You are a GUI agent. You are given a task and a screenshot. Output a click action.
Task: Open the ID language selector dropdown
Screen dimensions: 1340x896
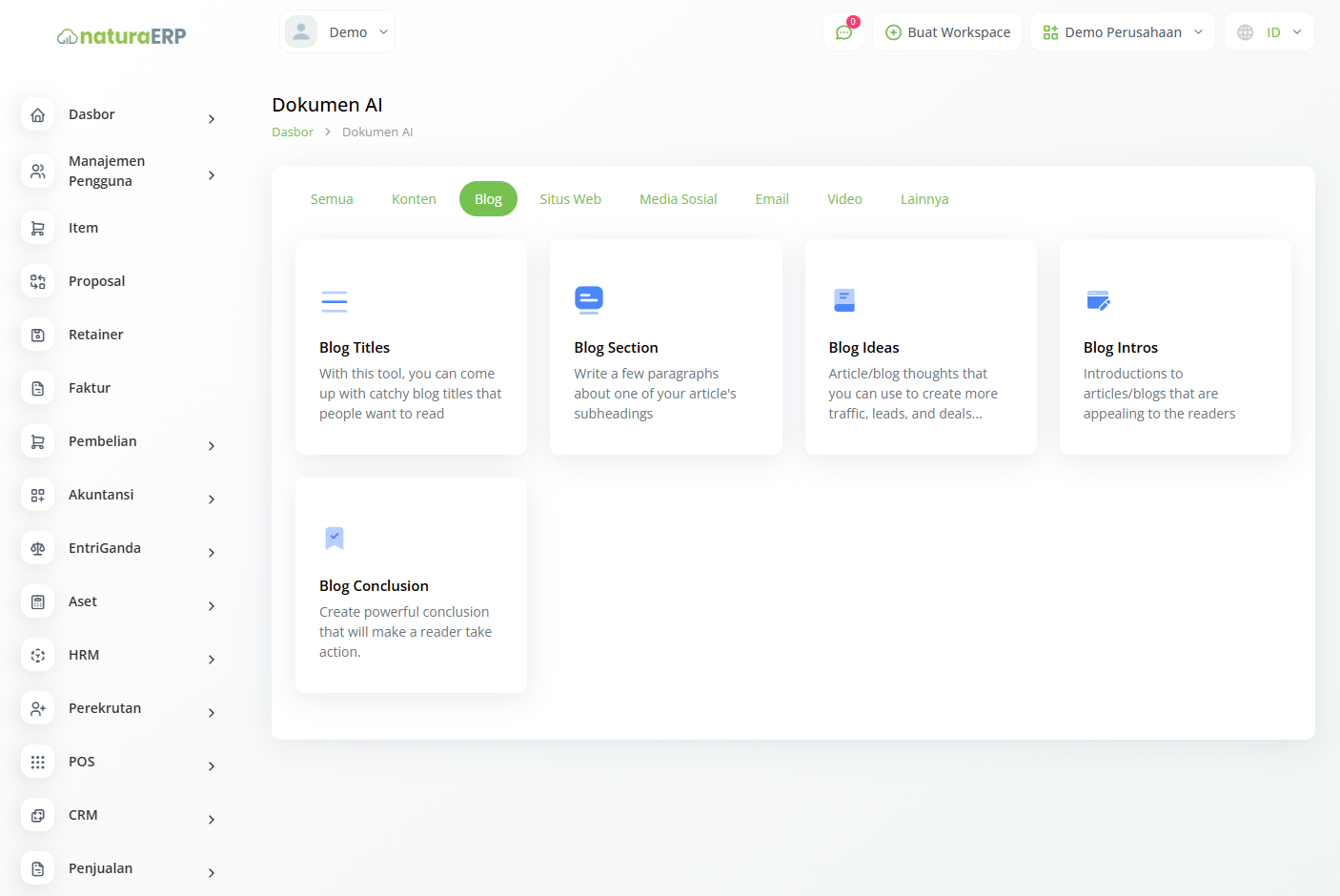pos(1269,32)
